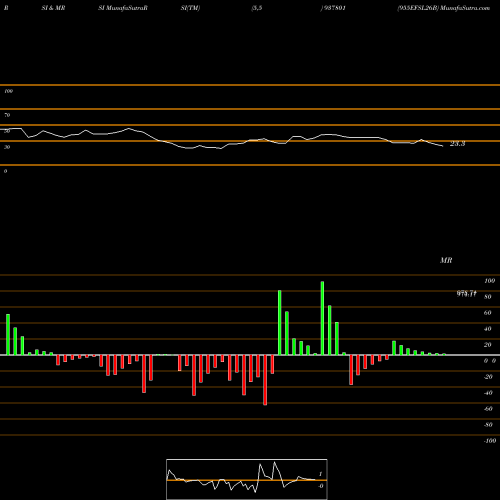The height and width of the screenshot is (500, 500).
Task: Click the MR panel title label
Action: point(446,260)
